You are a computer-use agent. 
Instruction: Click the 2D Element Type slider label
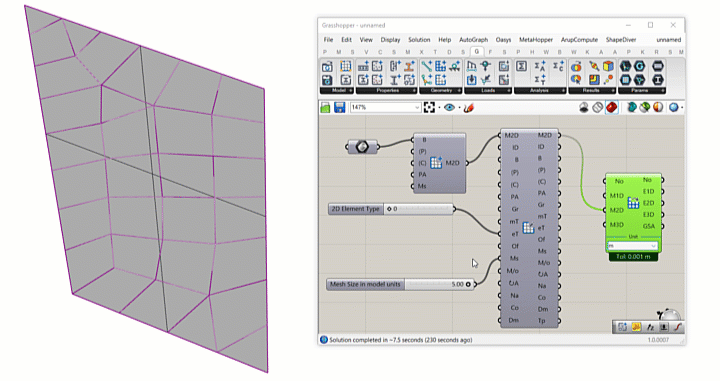pyautogui.click(x=356, y=209)
